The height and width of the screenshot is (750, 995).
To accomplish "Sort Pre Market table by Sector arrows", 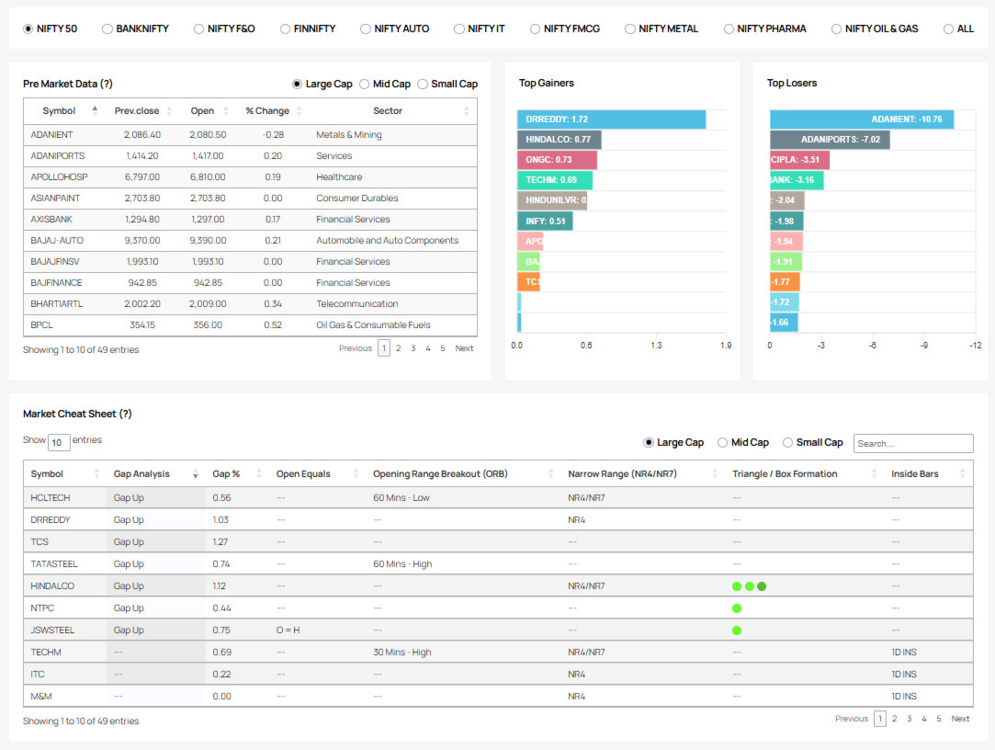I will (x=466, y=111).
